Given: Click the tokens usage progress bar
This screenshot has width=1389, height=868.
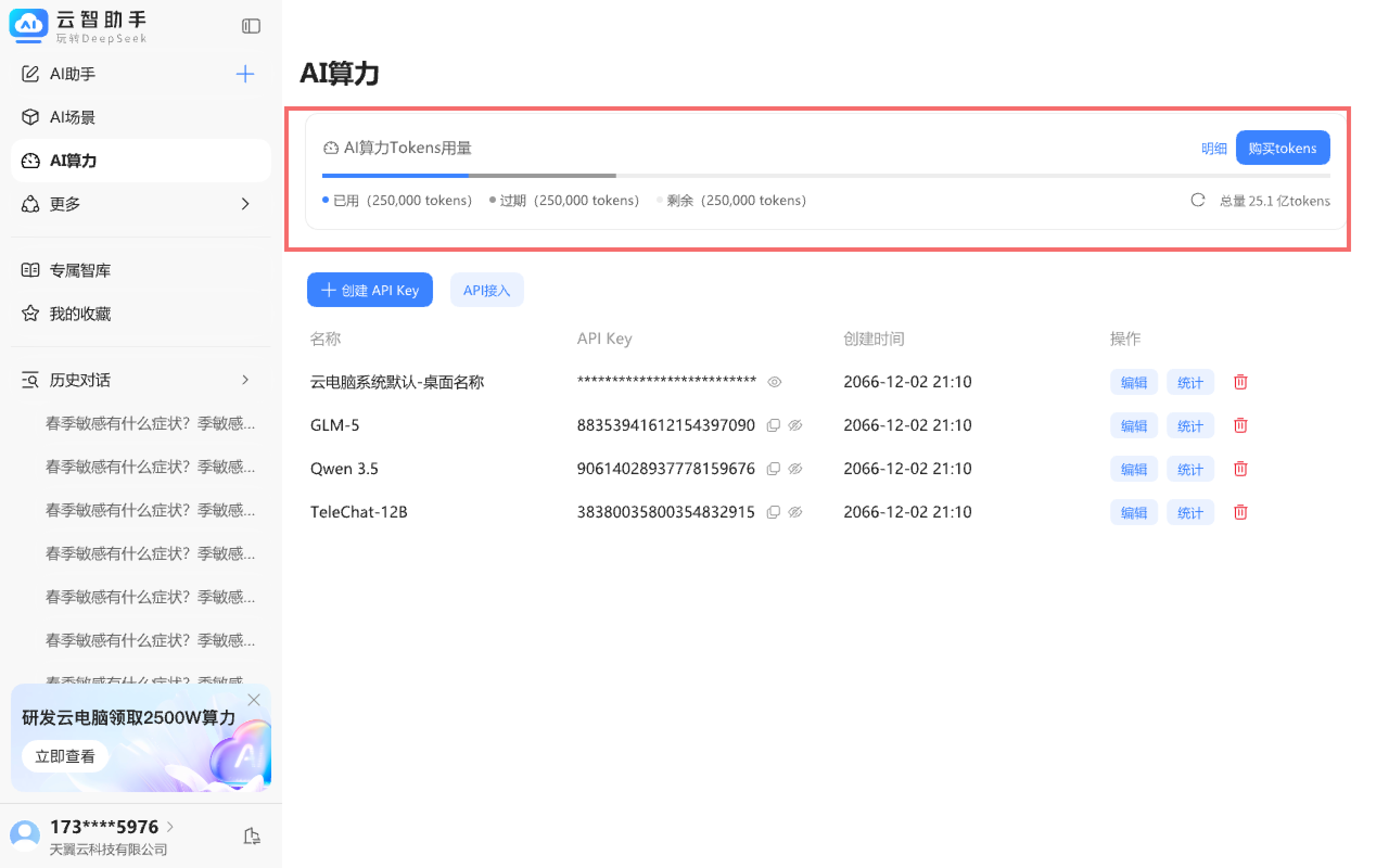Looking at the screenshot, I should pos(825,175).
